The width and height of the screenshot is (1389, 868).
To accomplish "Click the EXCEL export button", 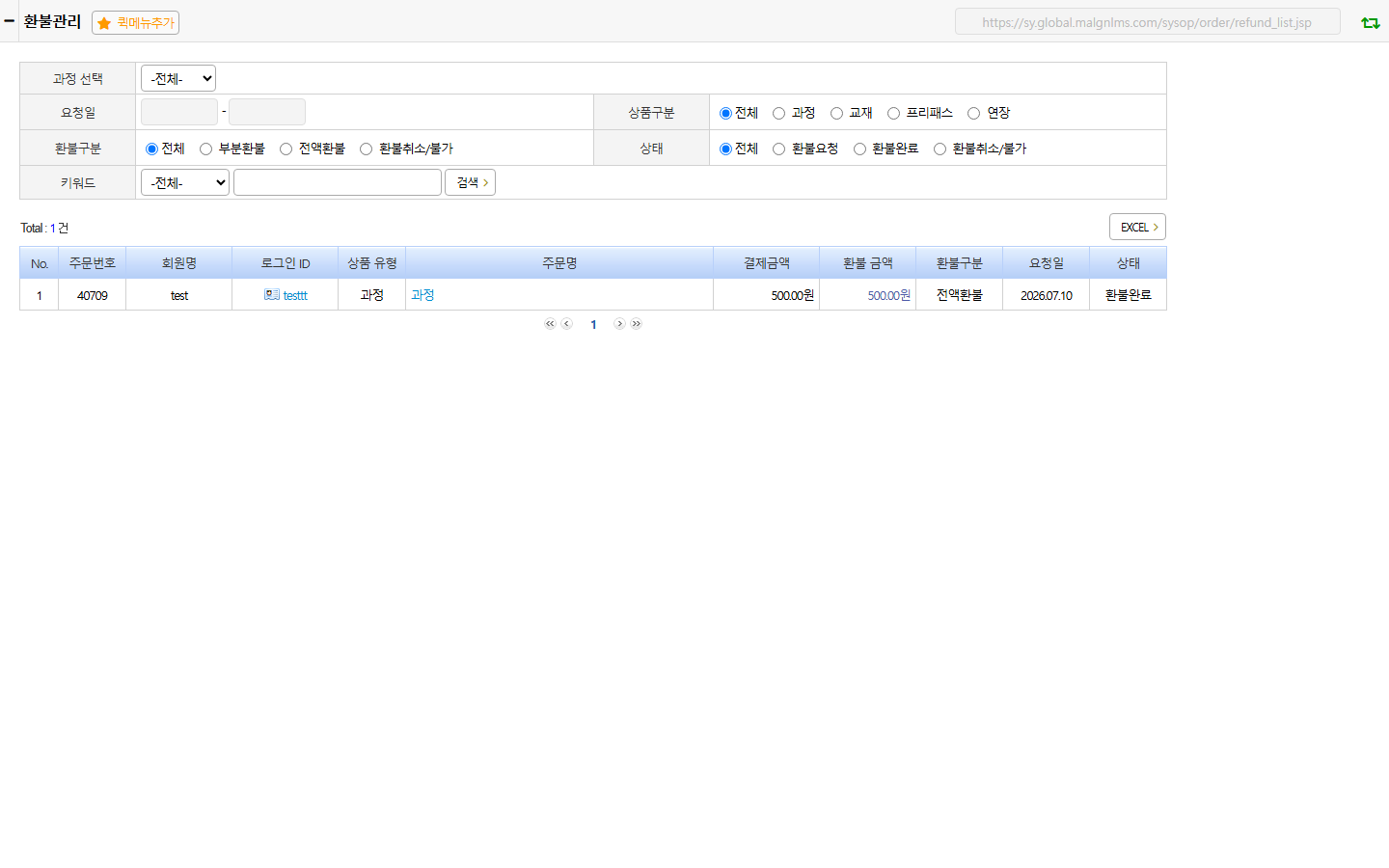I will click(x=1137, y=227).
